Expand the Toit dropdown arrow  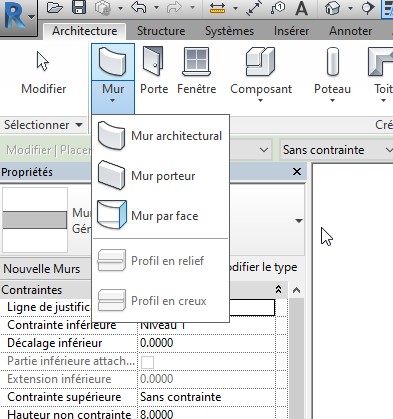(383, 100)
